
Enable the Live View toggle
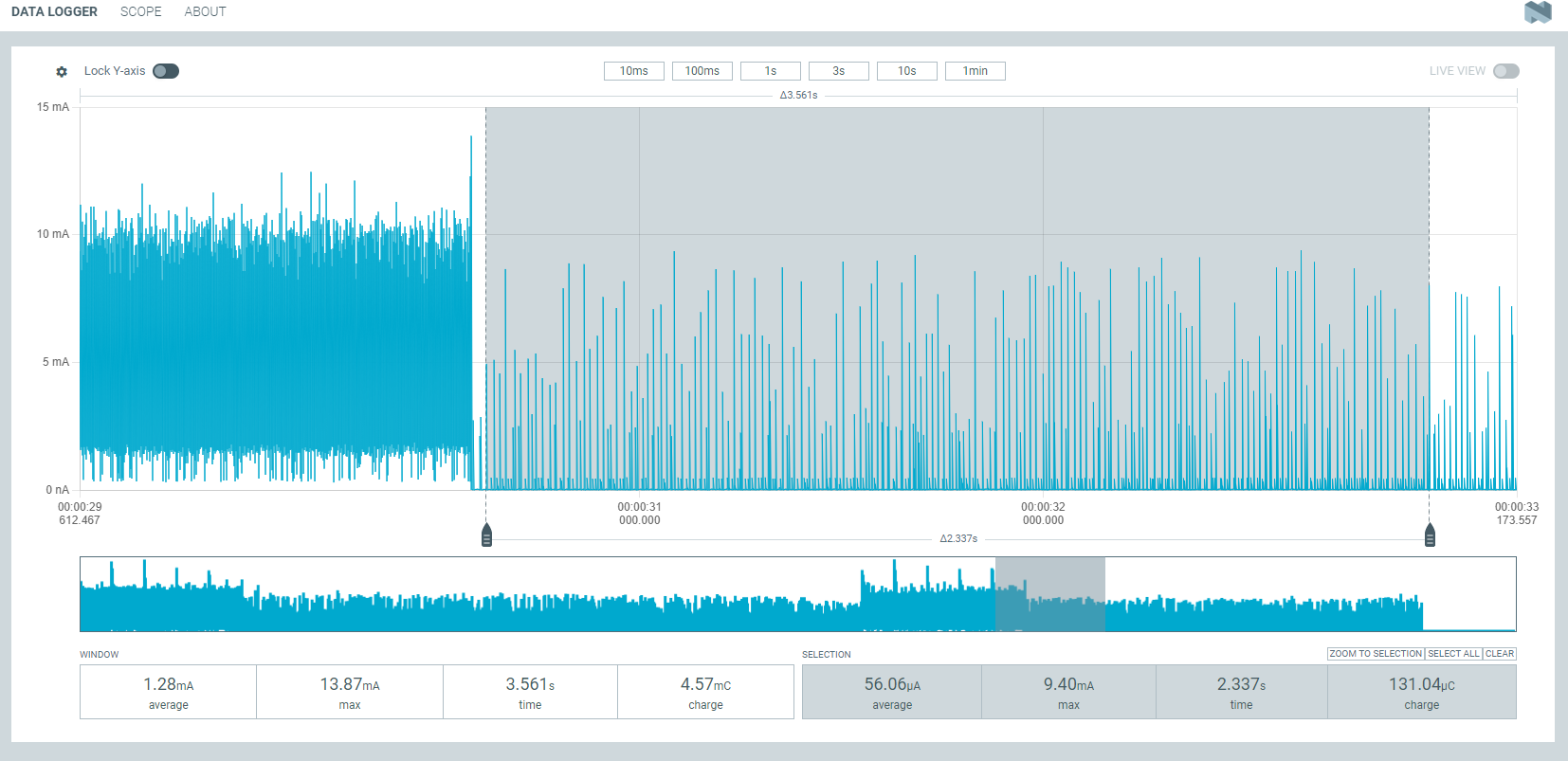[x=1505, y=71]
